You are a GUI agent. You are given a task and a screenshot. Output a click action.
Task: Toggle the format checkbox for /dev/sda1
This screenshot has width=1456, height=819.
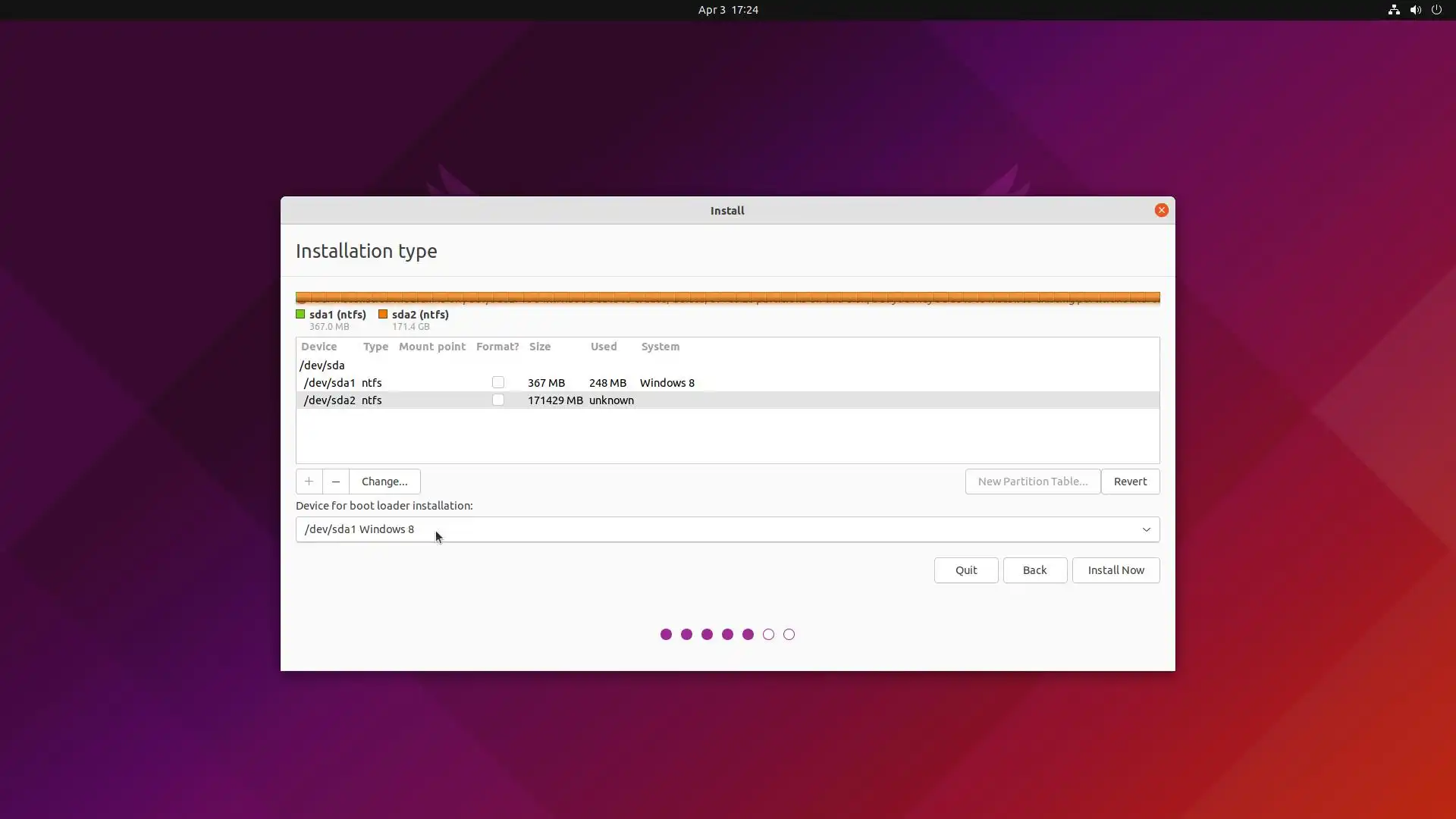tap(498, 382)
